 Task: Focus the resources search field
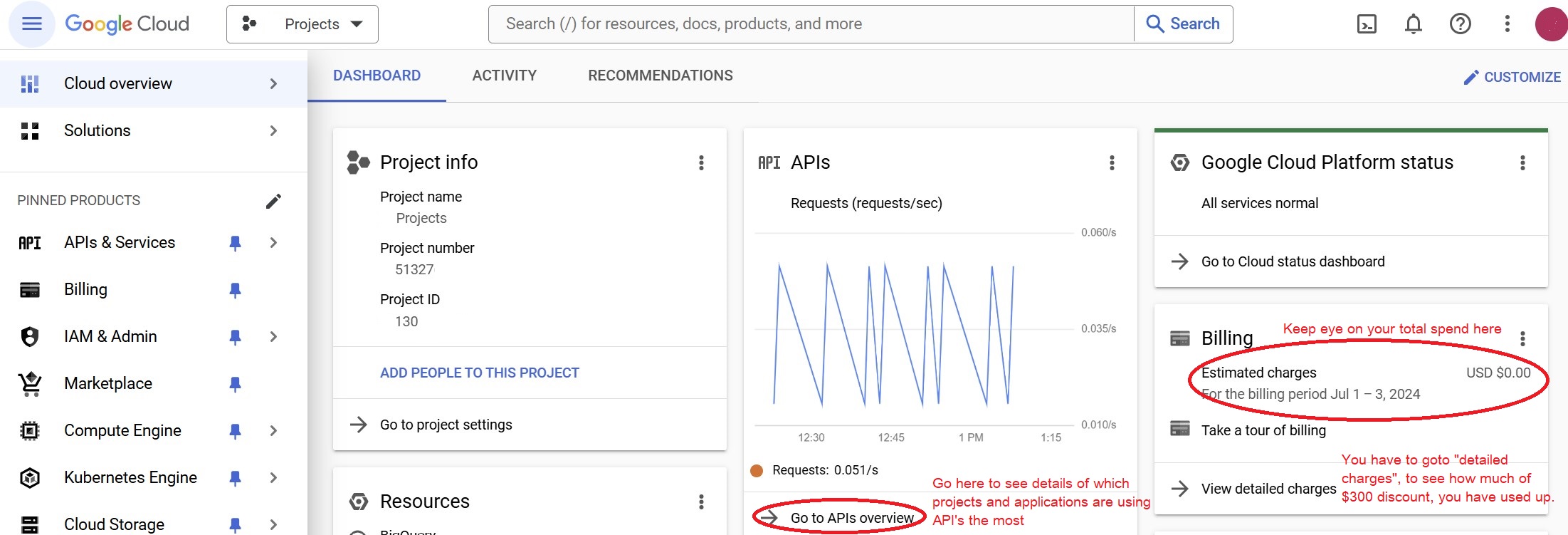pos(811,24)
